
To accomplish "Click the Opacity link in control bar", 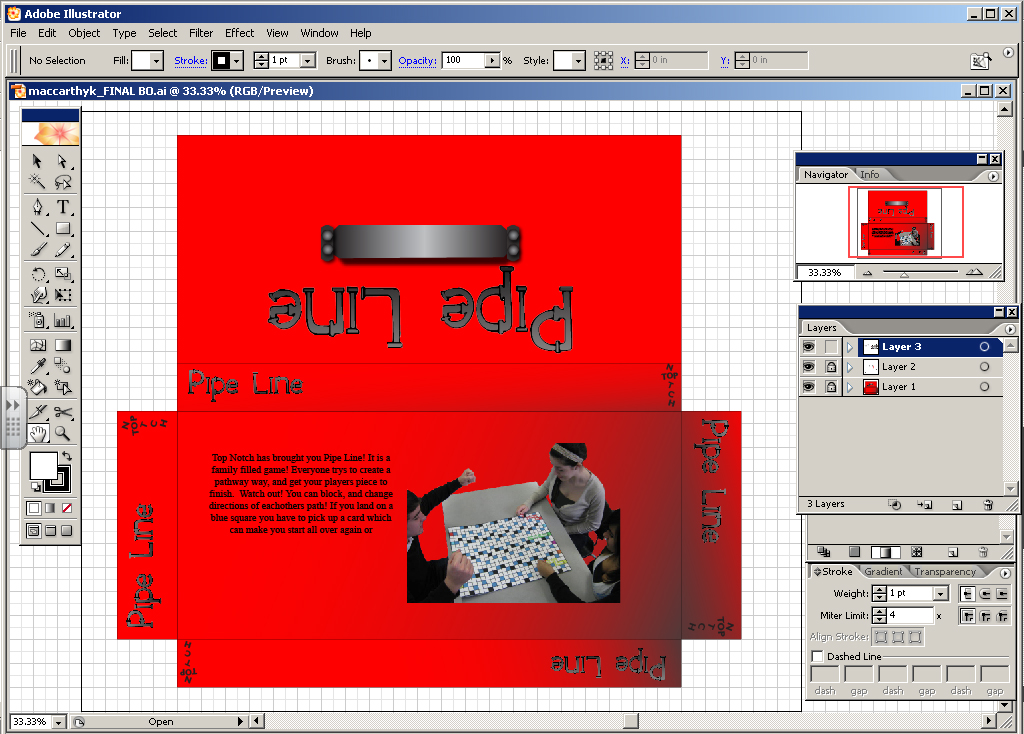I will (417, 61).
